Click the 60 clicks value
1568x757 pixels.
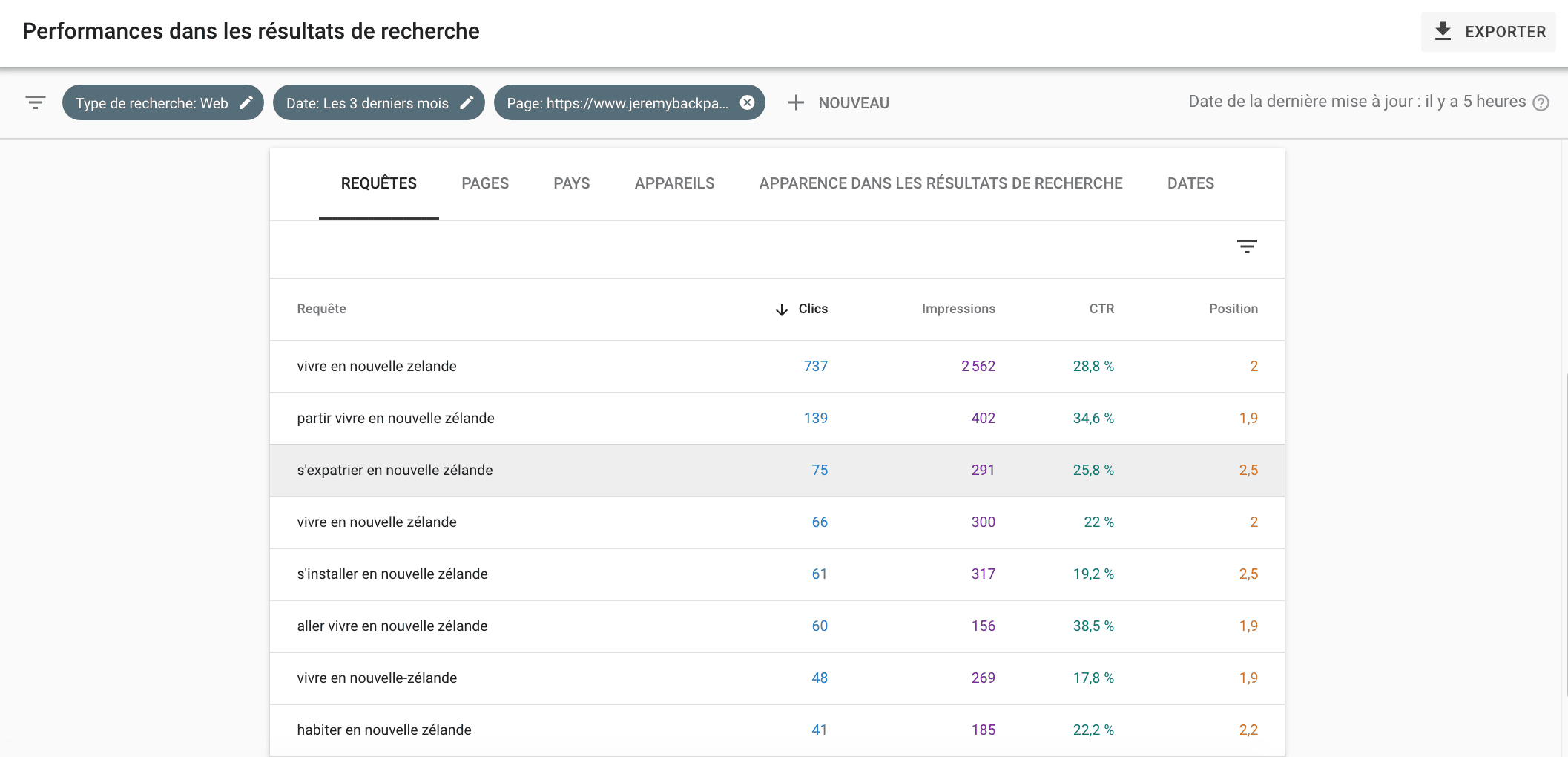(x=820, y=626)
